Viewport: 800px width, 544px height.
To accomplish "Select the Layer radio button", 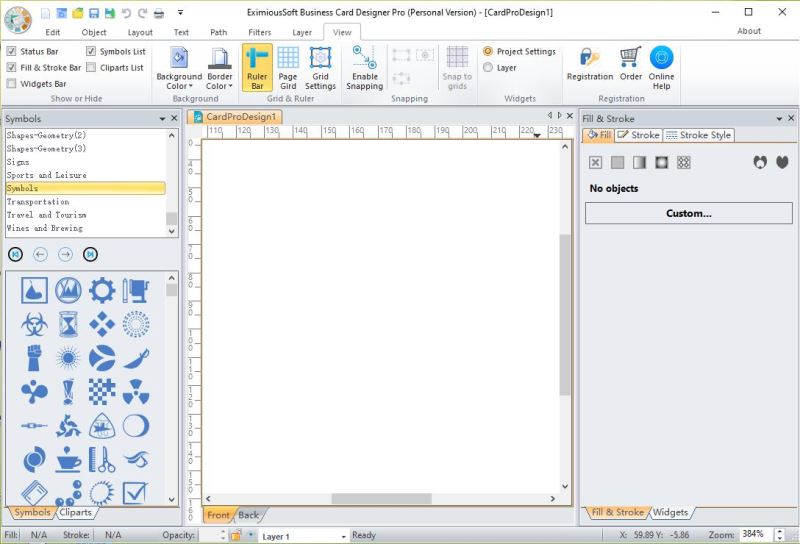I will coord(488,67).
